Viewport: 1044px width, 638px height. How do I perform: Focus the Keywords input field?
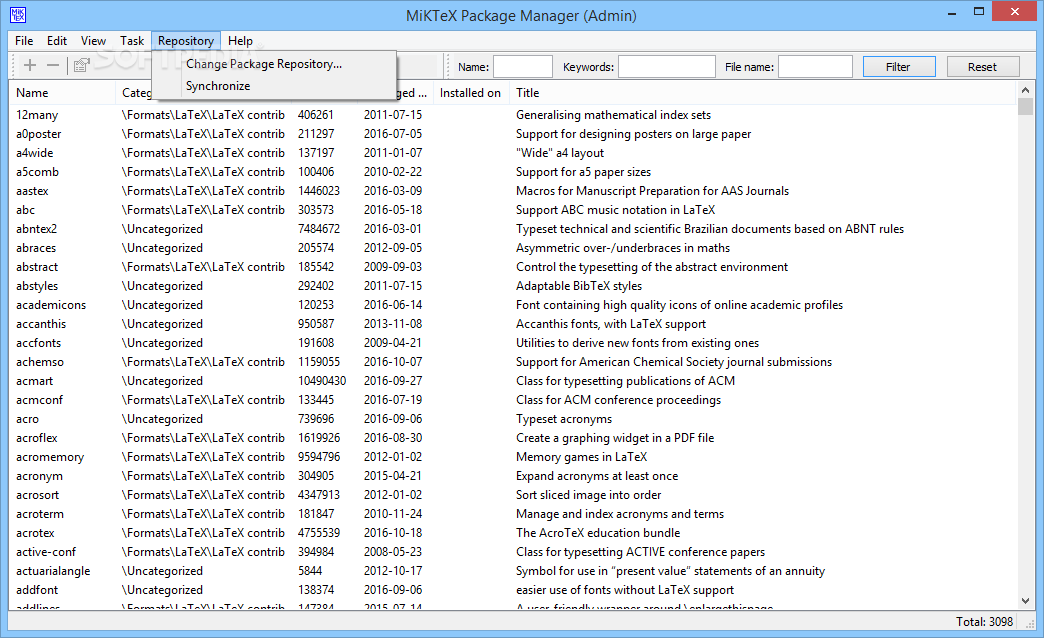666,67
